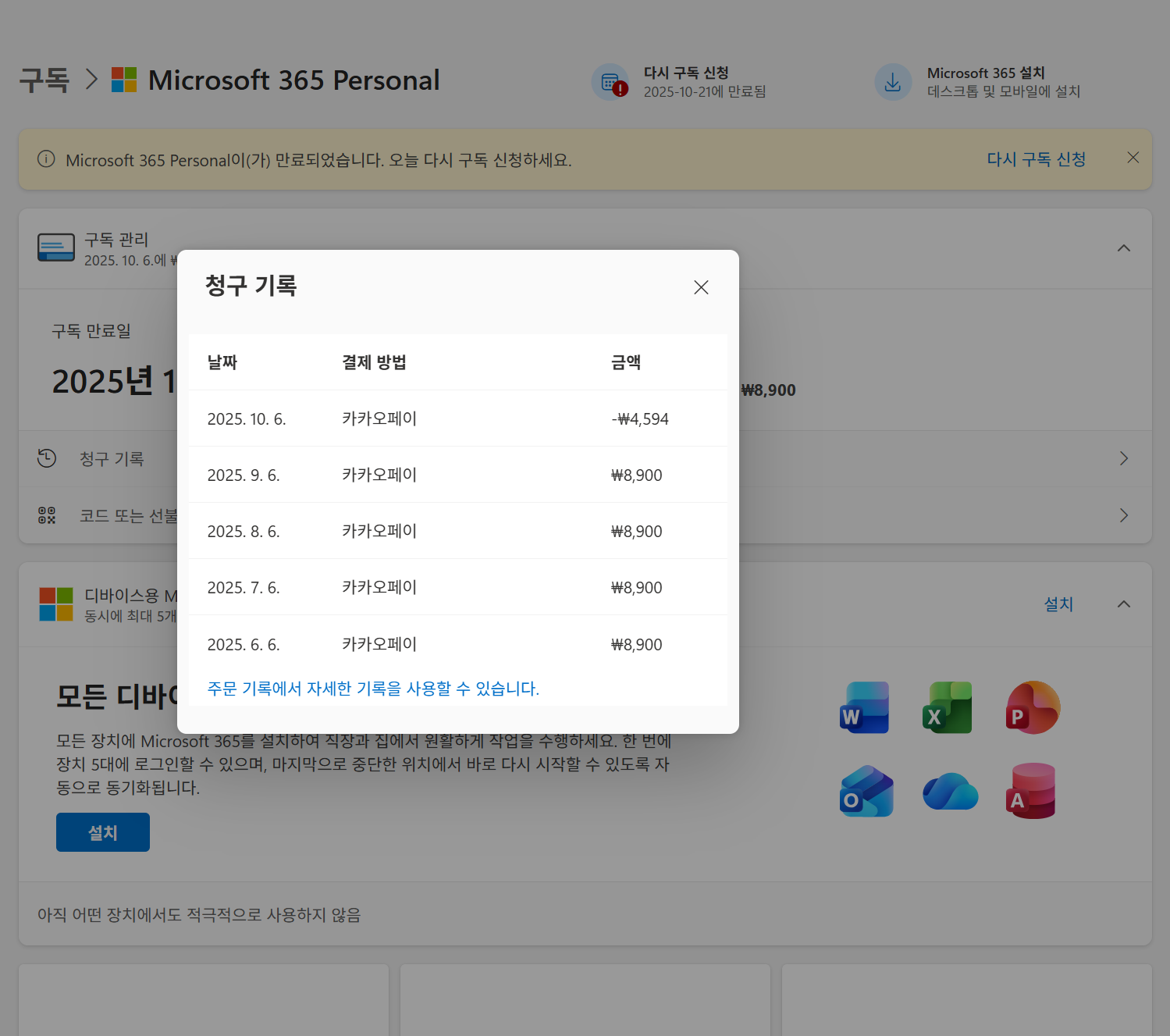Click the QR code icon for 코드 또는 선불
Viewport: 1170px width, 1036px height.
[47, 515]
